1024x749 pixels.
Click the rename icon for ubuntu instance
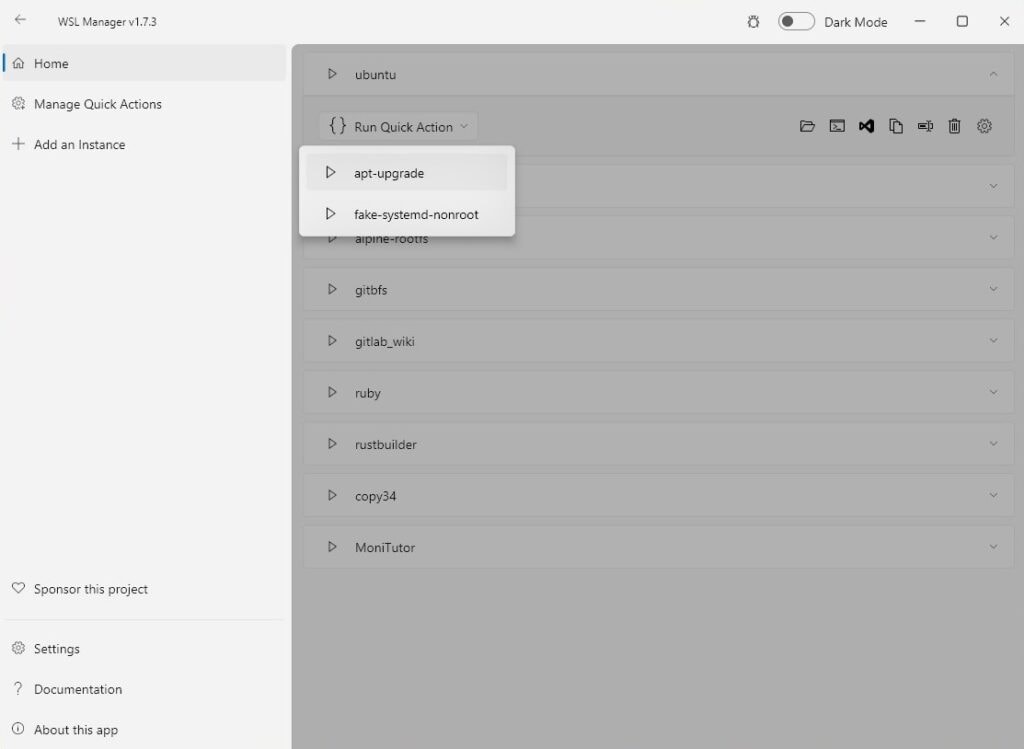coord(925,126)
